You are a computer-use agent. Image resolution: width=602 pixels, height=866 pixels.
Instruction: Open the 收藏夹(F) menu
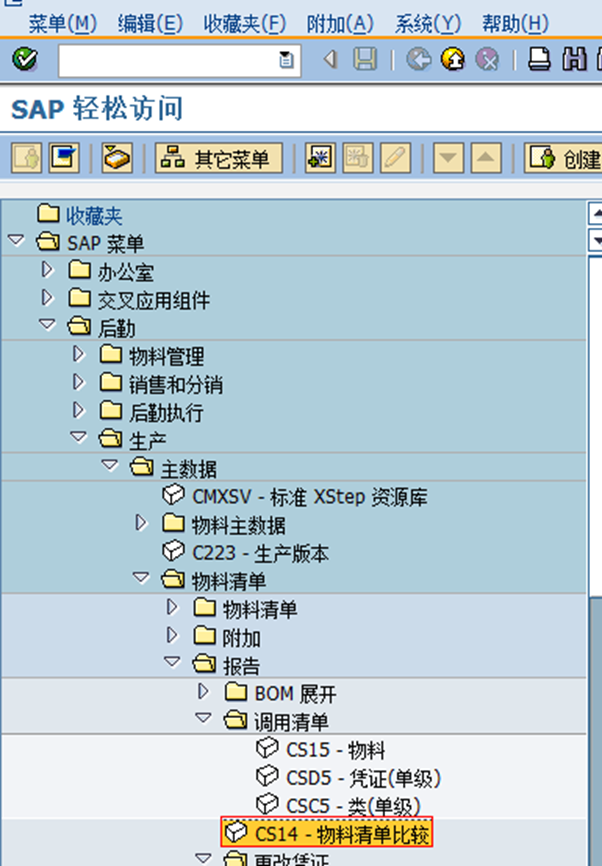[x=245, y=24]
